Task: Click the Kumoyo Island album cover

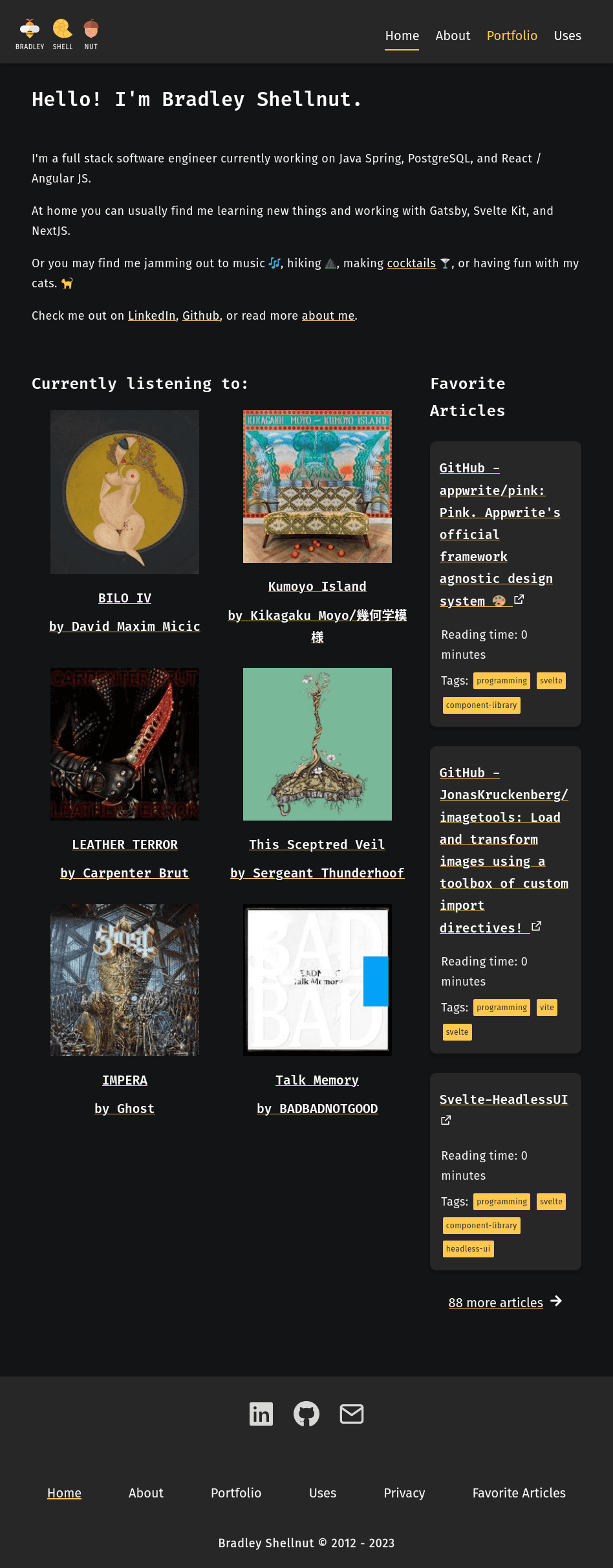Action: (317, 487)
